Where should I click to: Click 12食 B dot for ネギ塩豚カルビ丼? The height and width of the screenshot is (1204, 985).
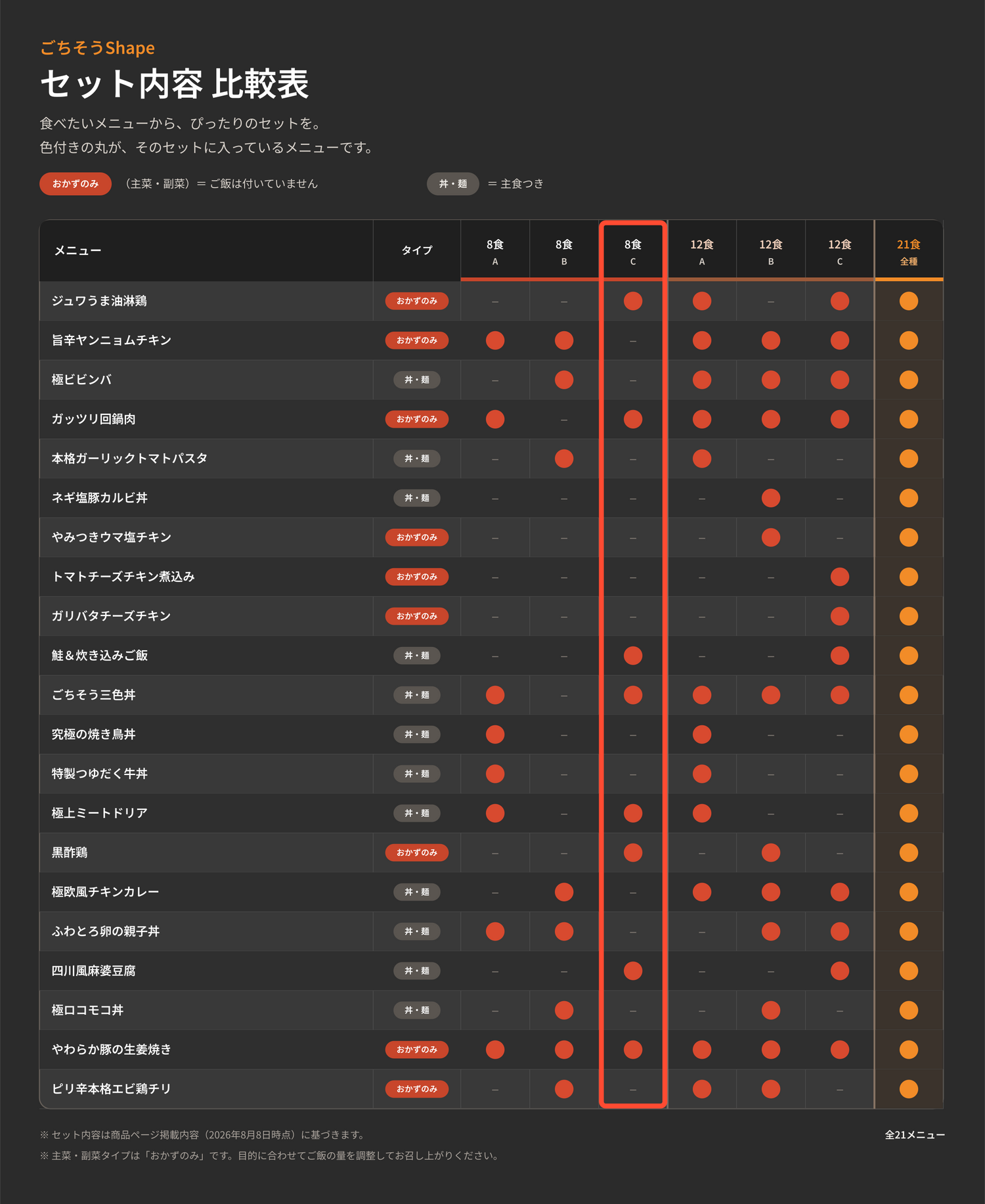coord(771,498)
